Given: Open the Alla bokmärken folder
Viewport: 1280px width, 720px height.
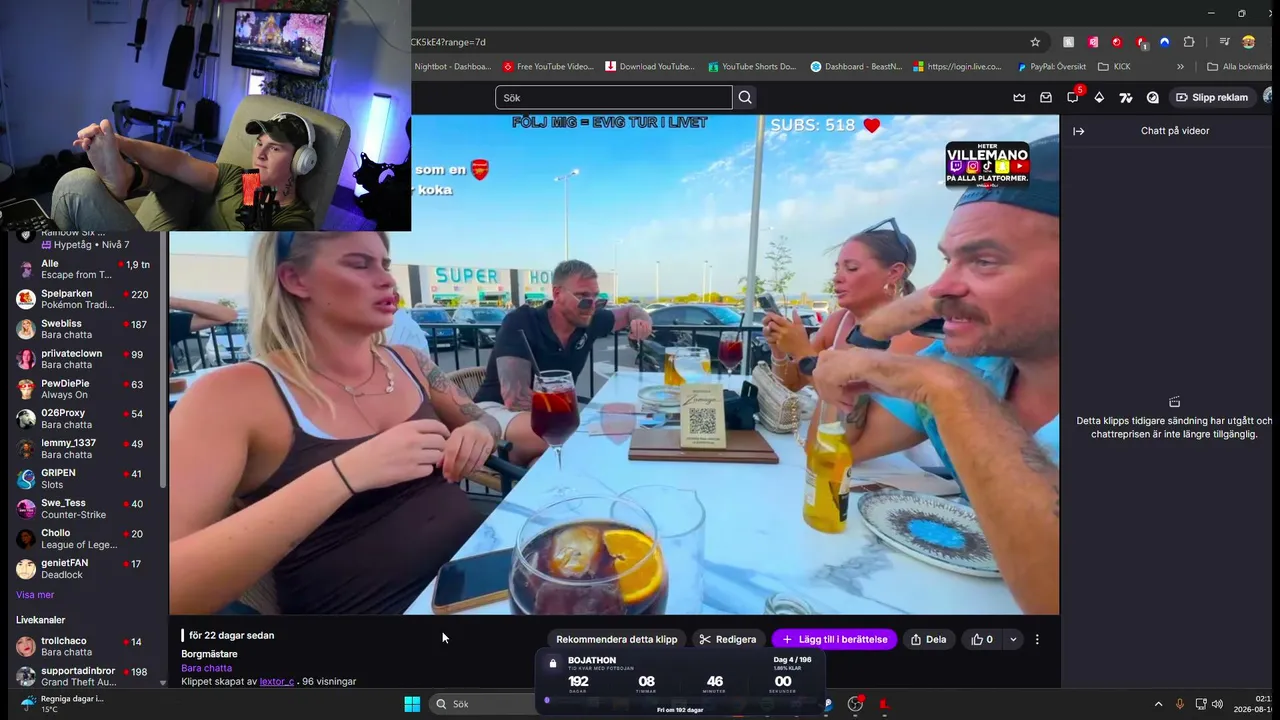Looking at the screenshot, I should coord(1240,67).
